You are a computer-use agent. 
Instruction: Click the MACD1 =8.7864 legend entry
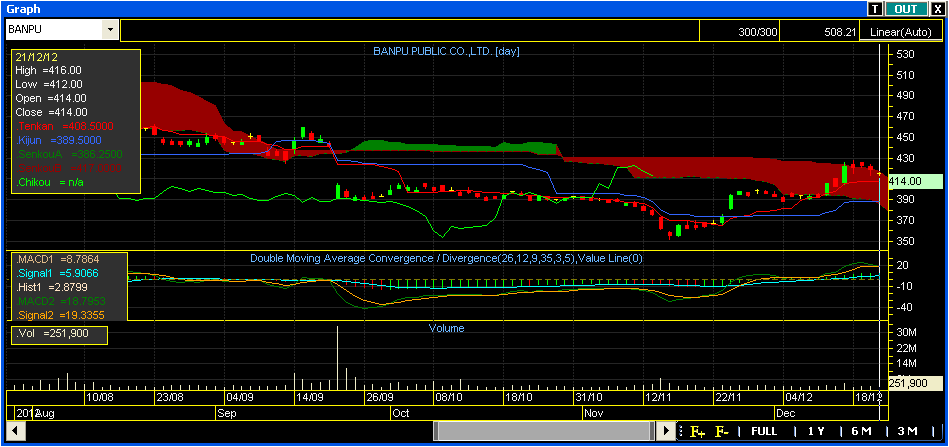[59, 260]
